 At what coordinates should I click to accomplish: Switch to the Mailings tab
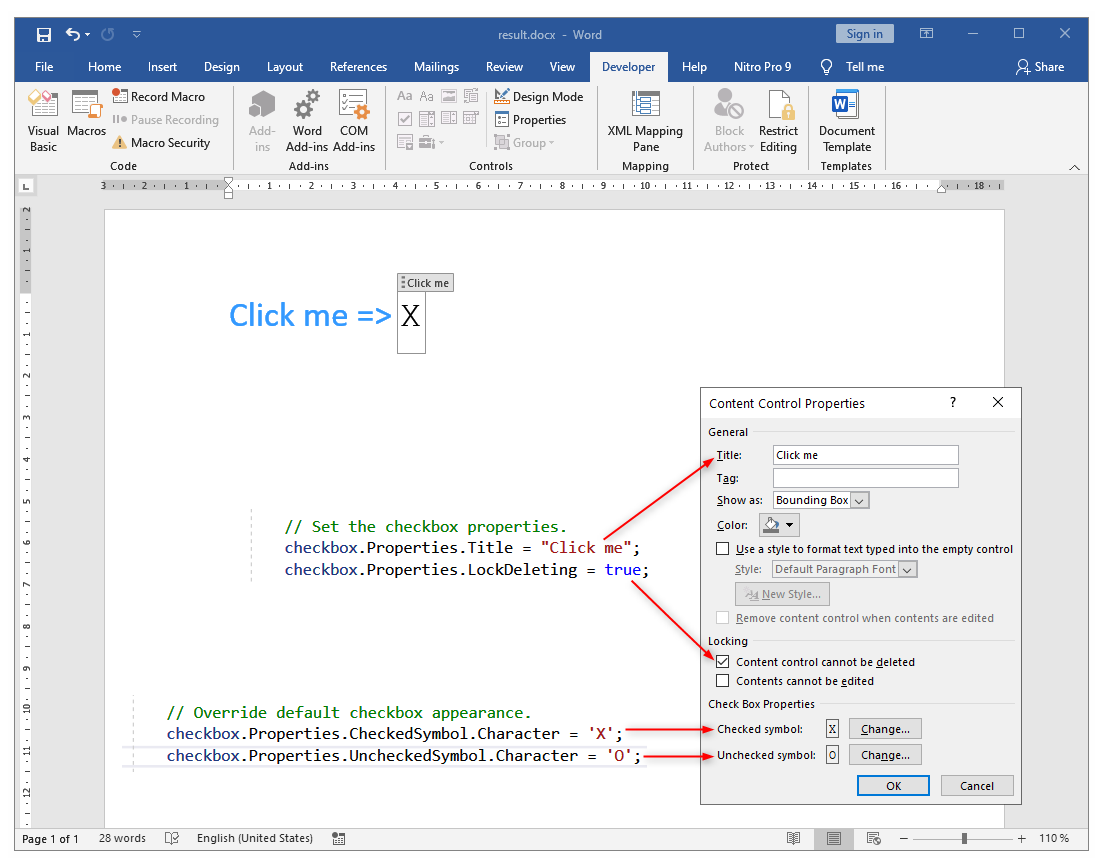coord(436,67)
